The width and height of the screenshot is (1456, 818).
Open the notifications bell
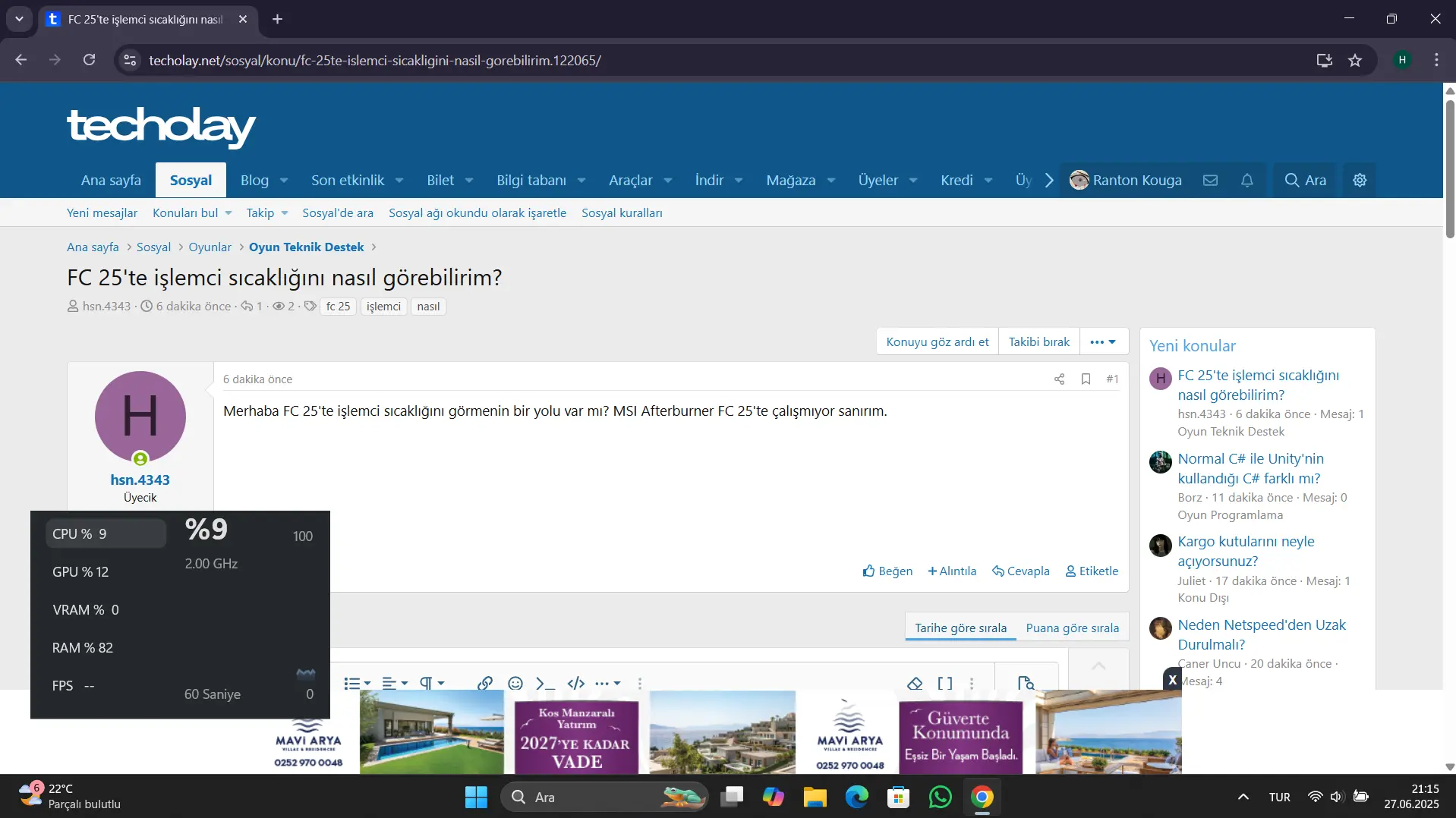1247,181
